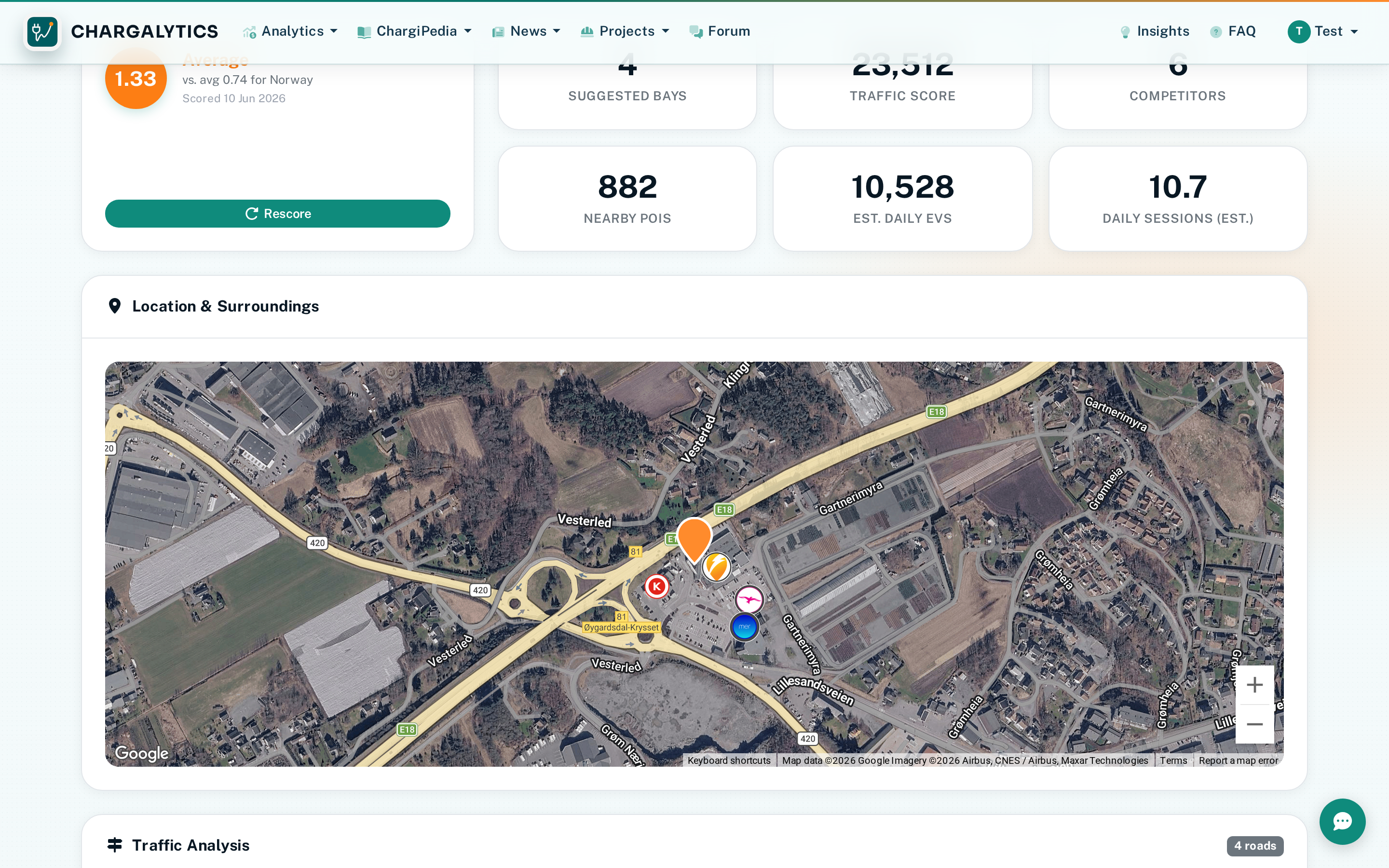The image size is (1389, 868).
Task: Expand the ChargiPedia menu
Action: [414, 31]
